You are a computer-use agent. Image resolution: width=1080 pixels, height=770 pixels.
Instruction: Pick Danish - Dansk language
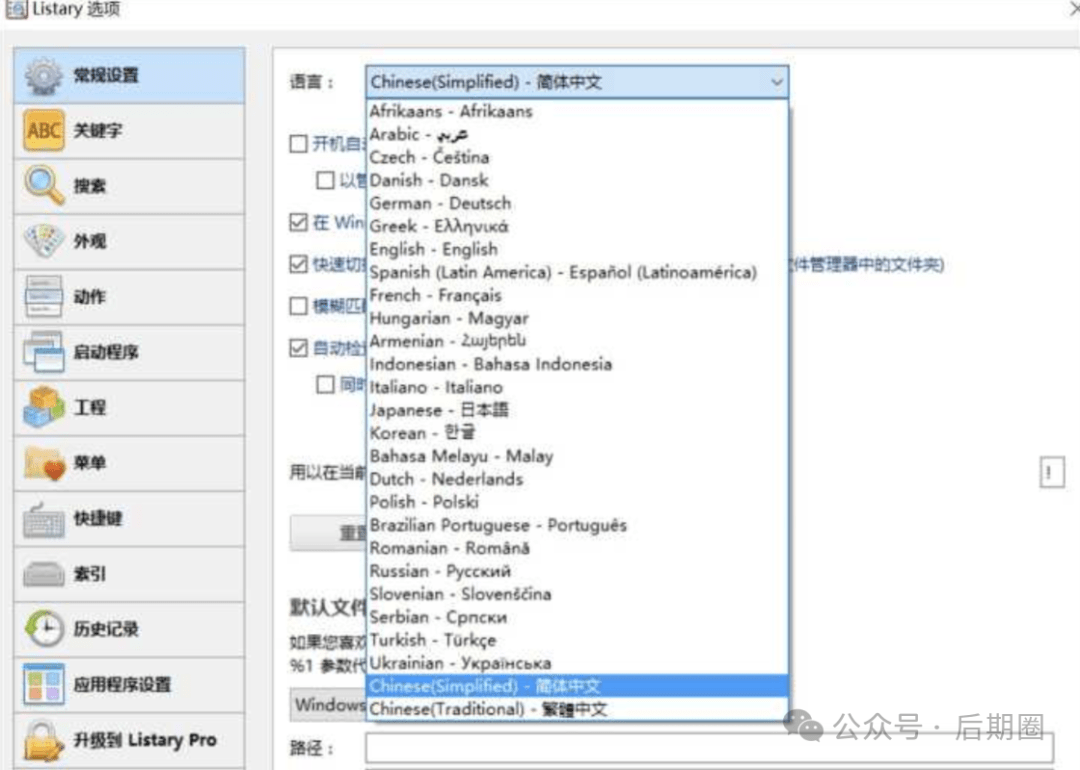[577, 180]
